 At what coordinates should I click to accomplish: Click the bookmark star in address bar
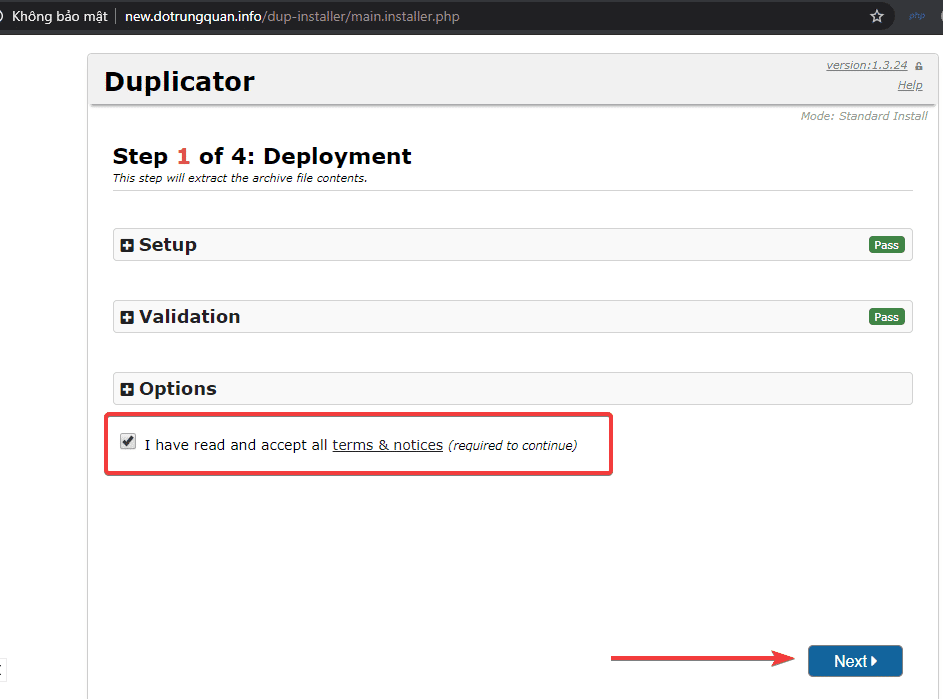pyautogui.click(x=877, y=16)
